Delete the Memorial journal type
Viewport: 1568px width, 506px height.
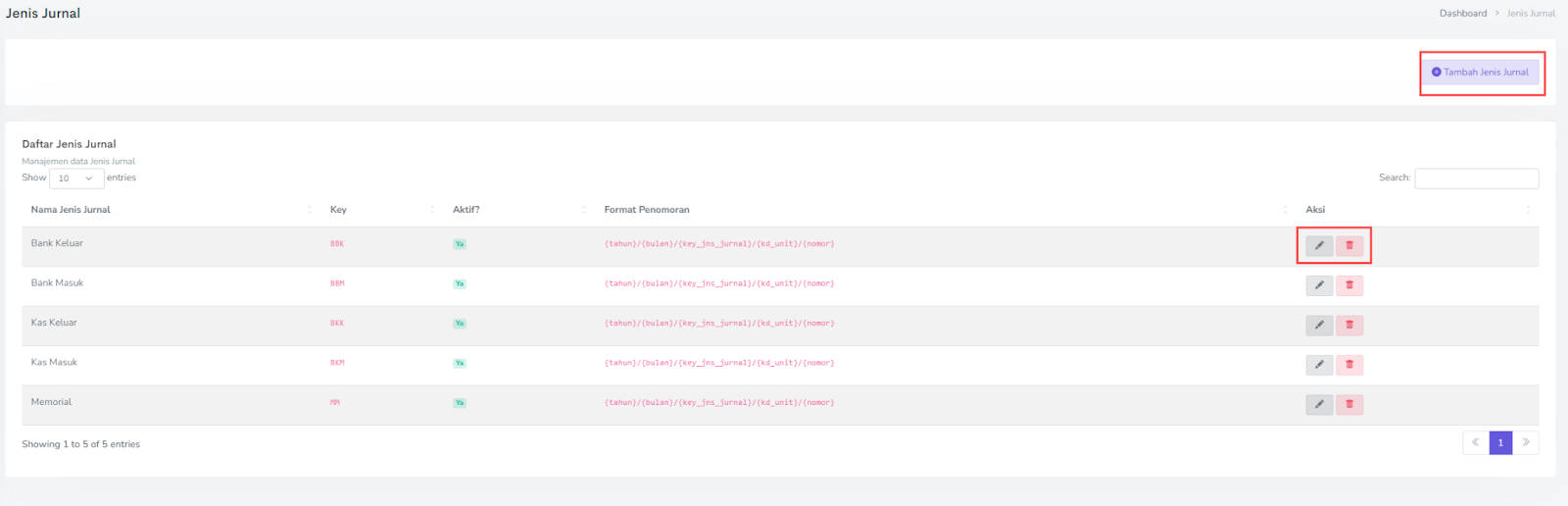1349,404
